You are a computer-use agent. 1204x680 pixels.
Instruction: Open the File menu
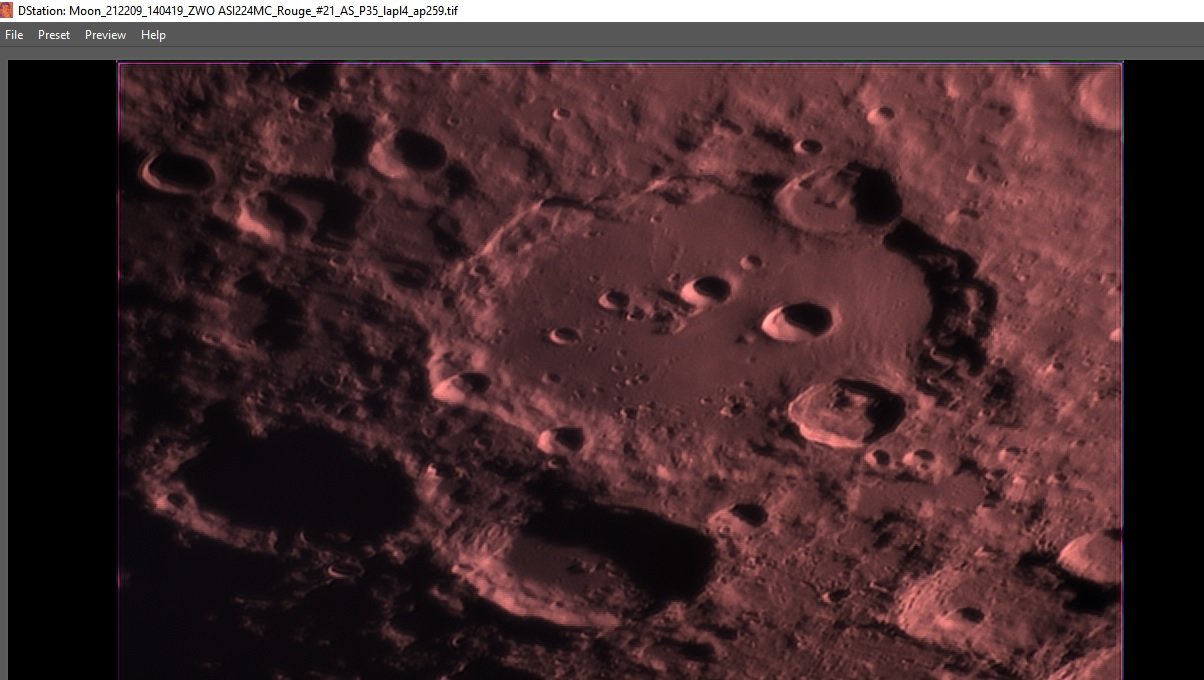[14, 35]
